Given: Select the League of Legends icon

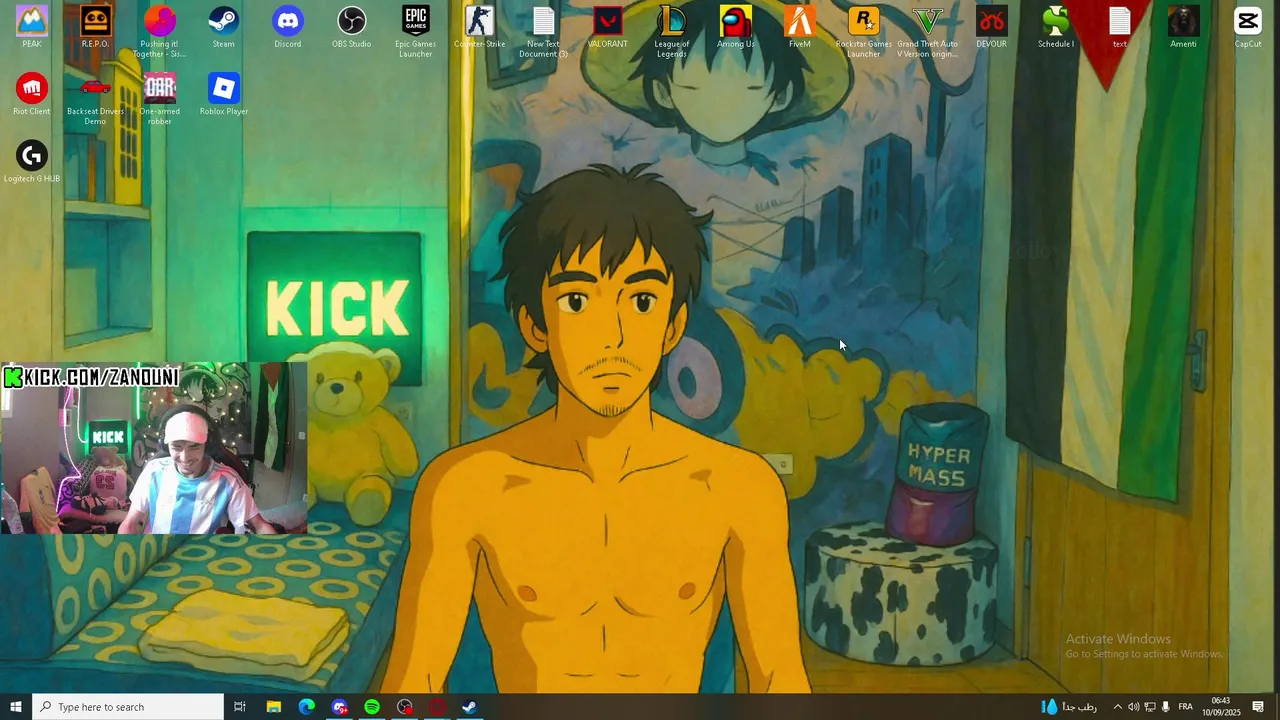Looking at the screenshot, I should pyautogui.click(x=671, y=31).
